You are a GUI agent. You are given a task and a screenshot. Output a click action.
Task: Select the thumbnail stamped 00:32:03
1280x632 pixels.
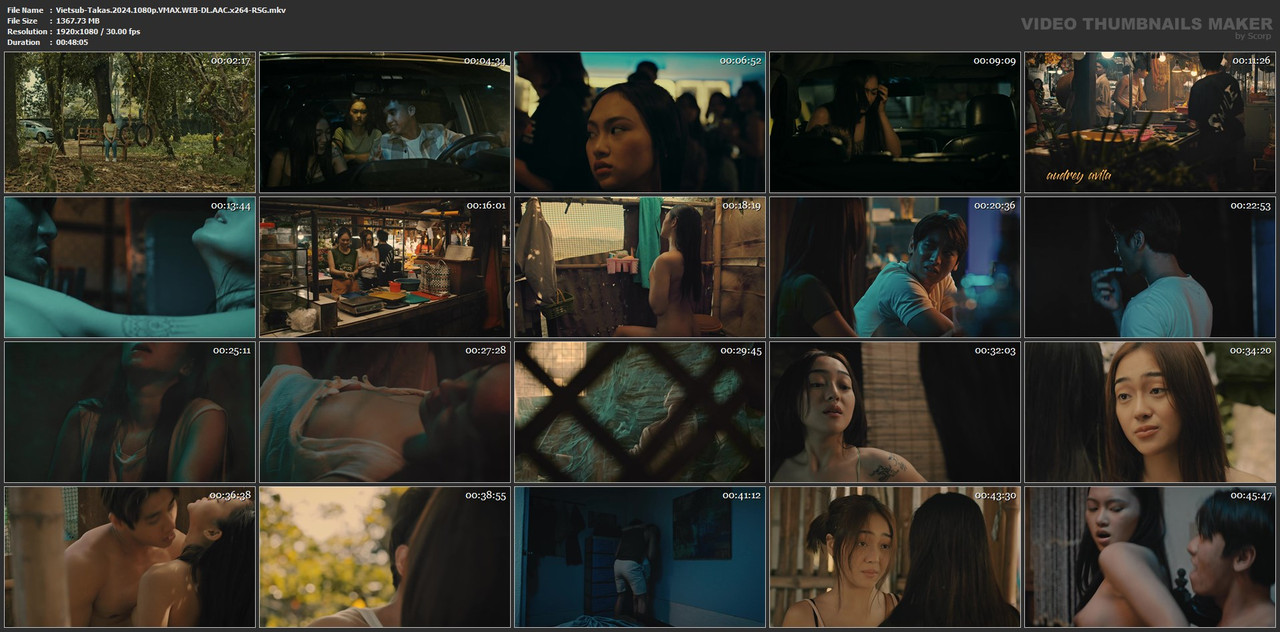(895, 412)
